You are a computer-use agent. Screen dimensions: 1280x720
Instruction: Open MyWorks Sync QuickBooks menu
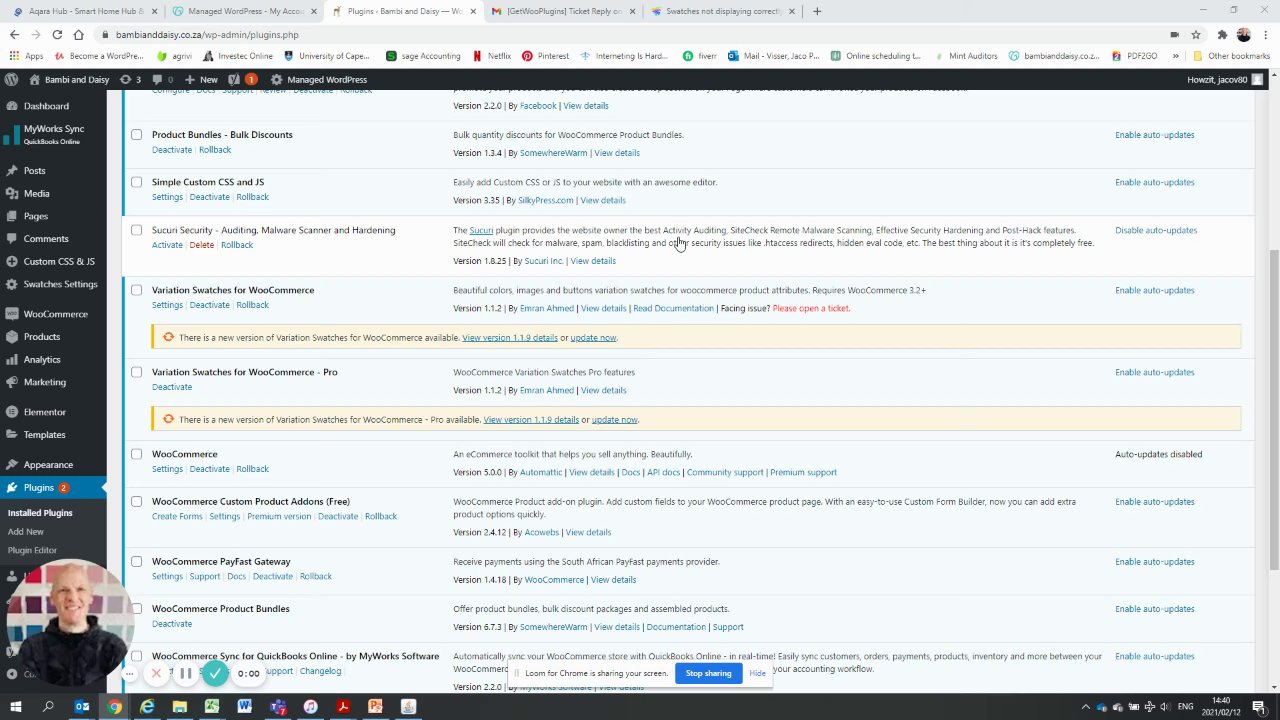[53, 135]
